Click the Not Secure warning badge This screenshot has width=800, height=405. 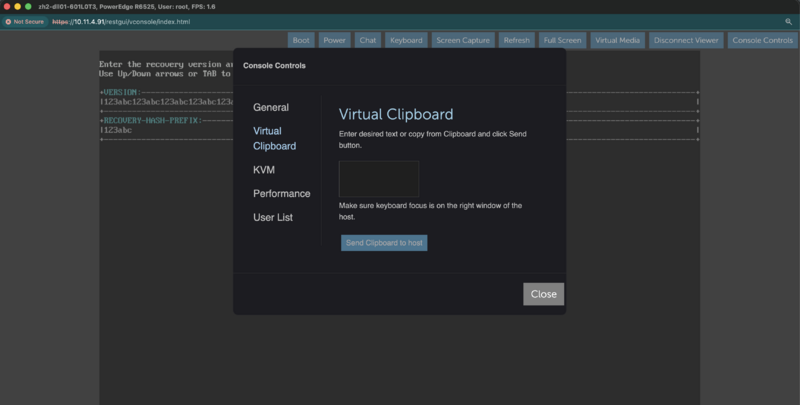[26, 21]
